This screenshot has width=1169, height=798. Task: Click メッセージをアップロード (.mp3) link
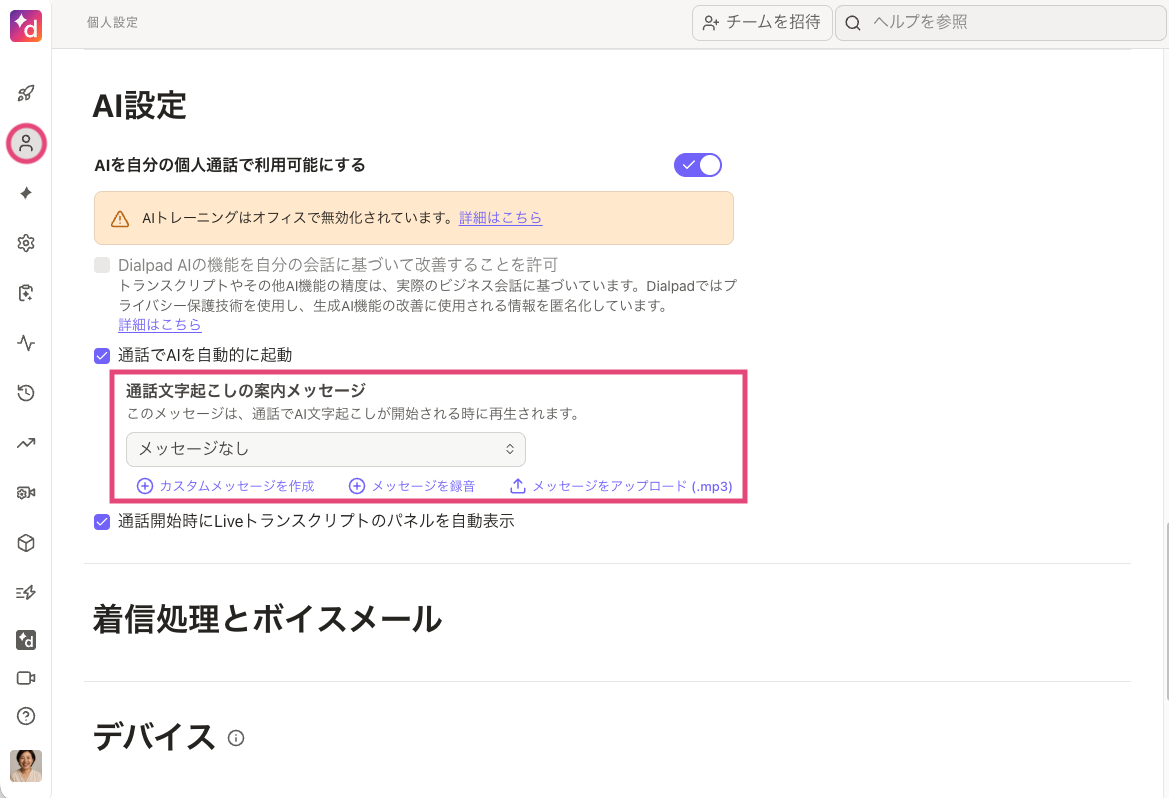pyautogui.click(x=632, y=486)
